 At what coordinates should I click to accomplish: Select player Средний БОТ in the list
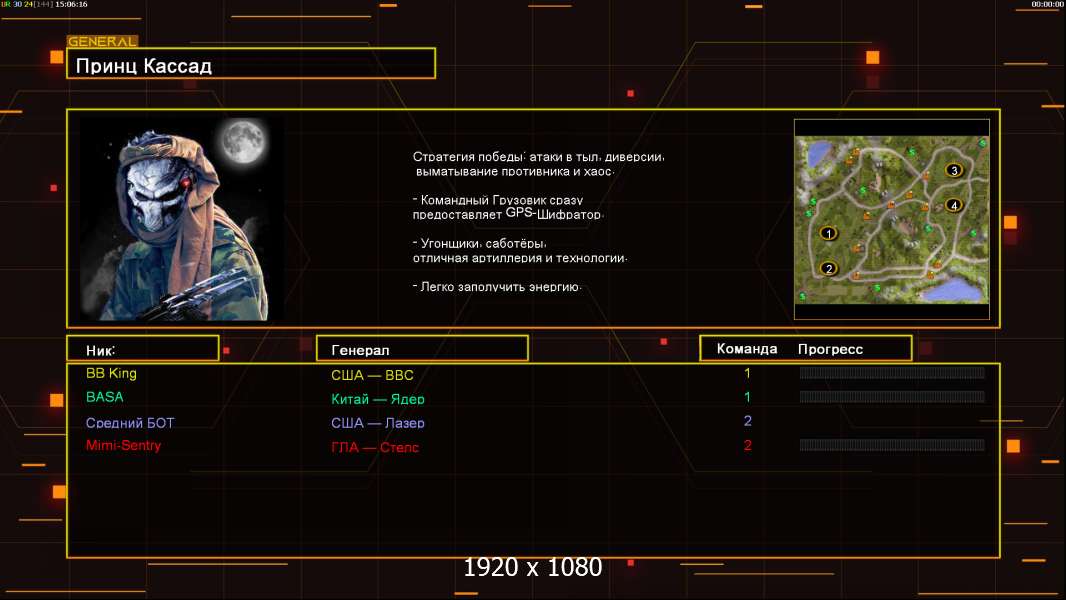pos(130,423)
